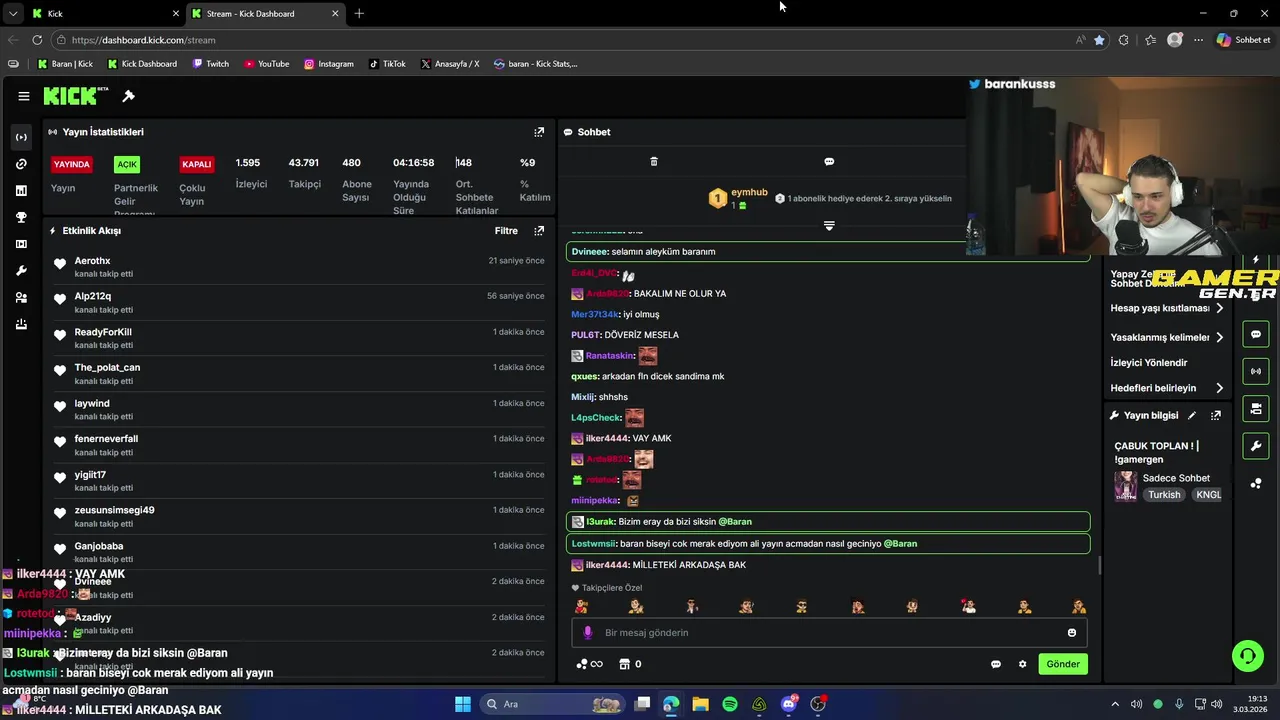Open the Baran | Kick bookmark
Image resolution: width=1280 pixels, height=720 pixels.
pyautogui.click(x=65, y=64)
